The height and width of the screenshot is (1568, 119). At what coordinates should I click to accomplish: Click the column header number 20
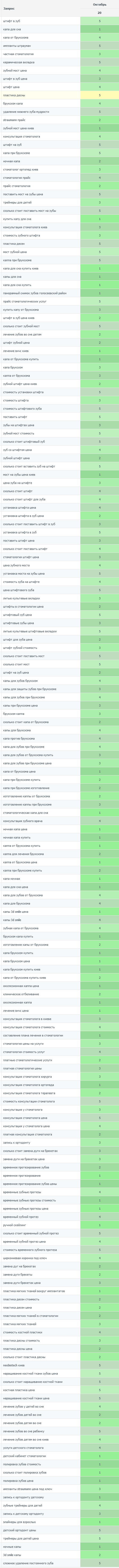pos(100,12)
